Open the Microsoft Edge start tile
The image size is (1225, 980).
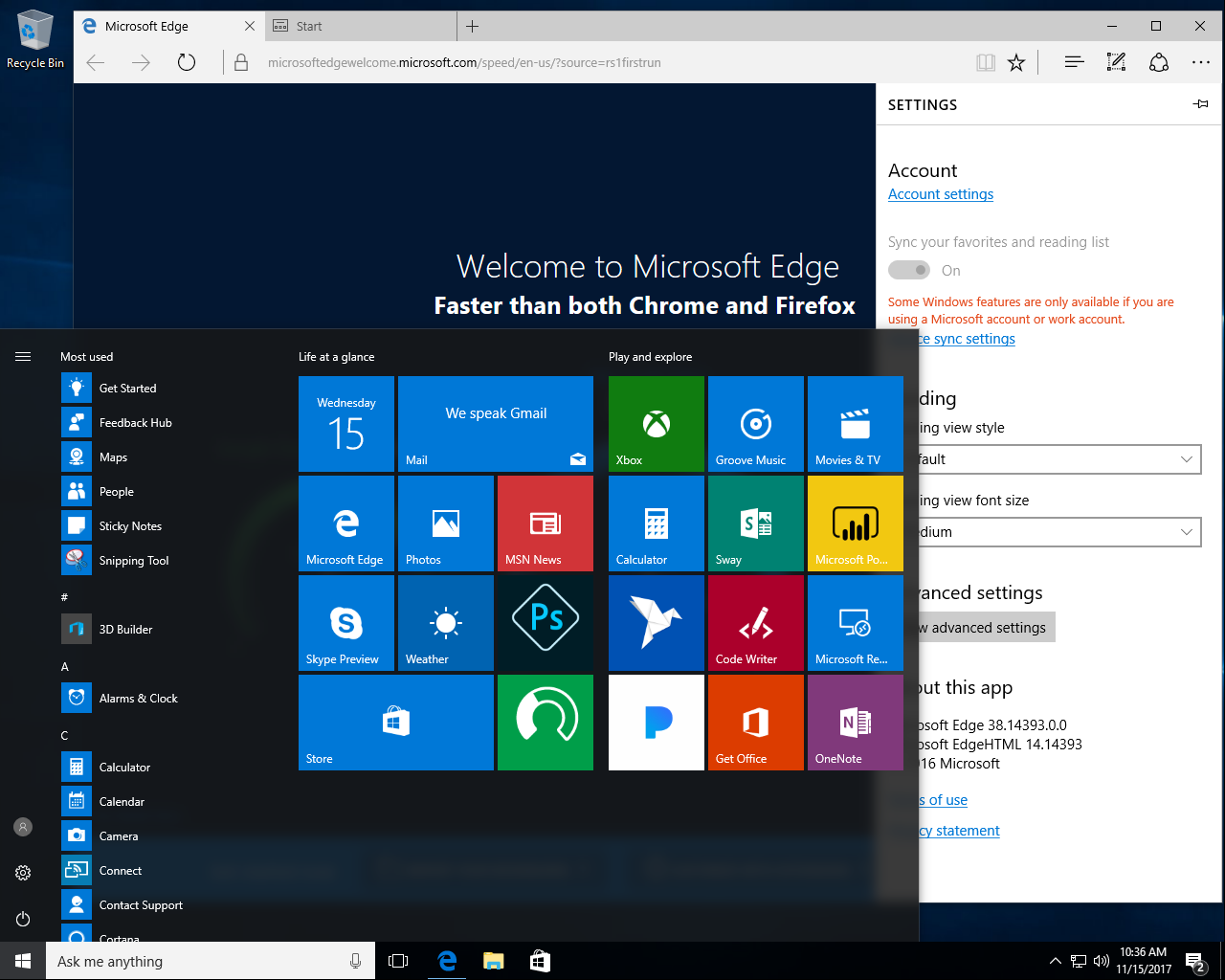346,523
